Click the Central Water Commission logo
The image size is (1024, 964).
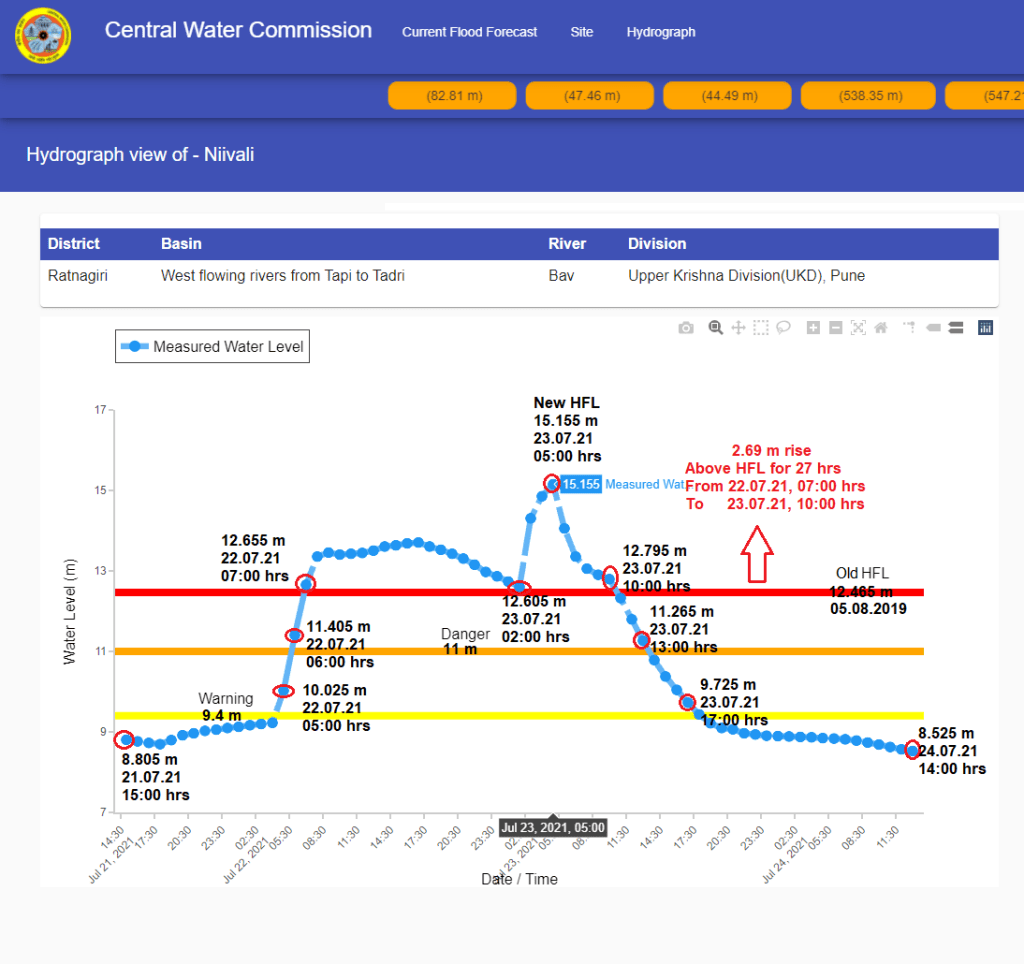point(43,35)
